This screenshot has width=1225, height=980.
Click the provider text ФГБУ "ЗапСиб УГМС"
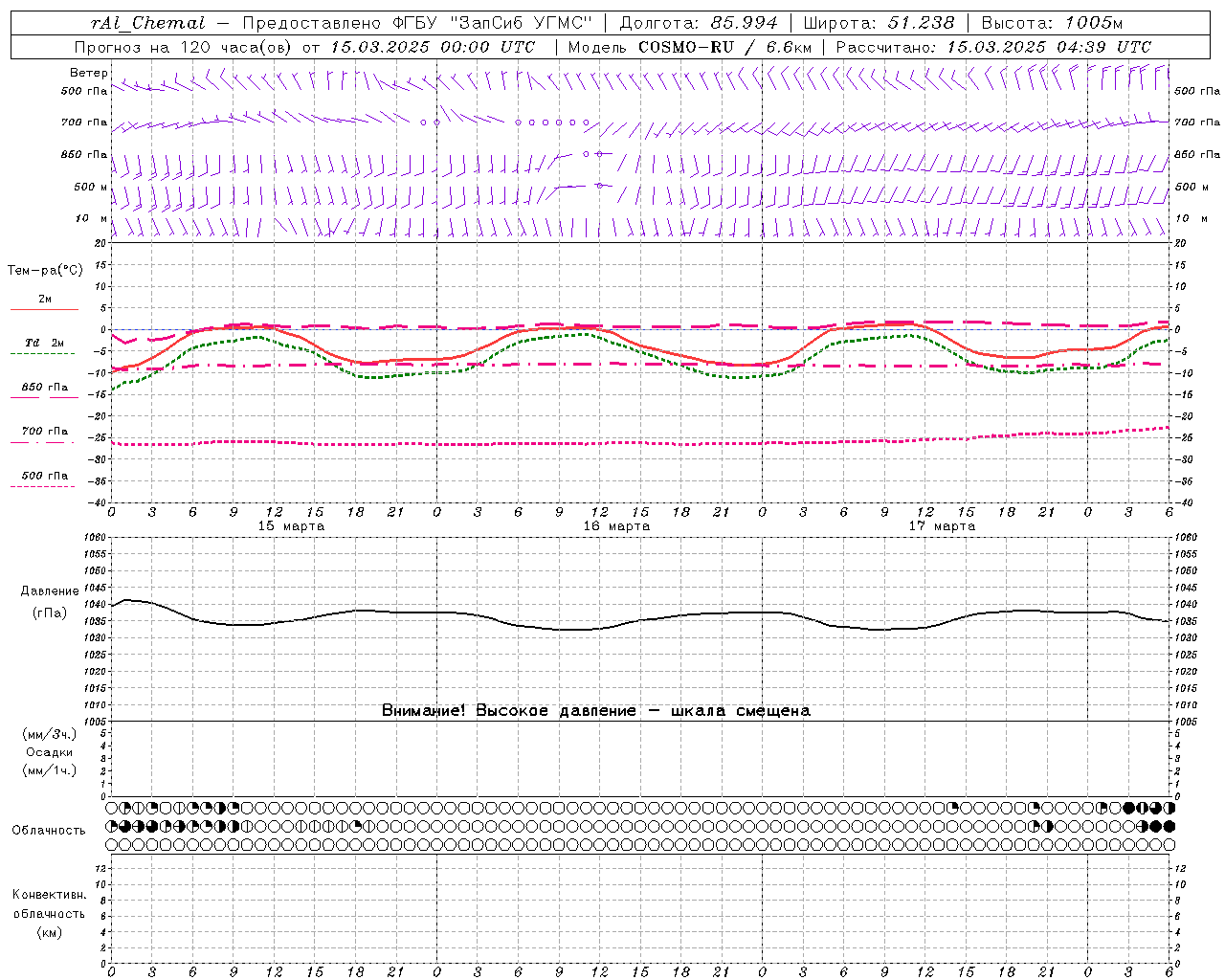tap(493, 23)
